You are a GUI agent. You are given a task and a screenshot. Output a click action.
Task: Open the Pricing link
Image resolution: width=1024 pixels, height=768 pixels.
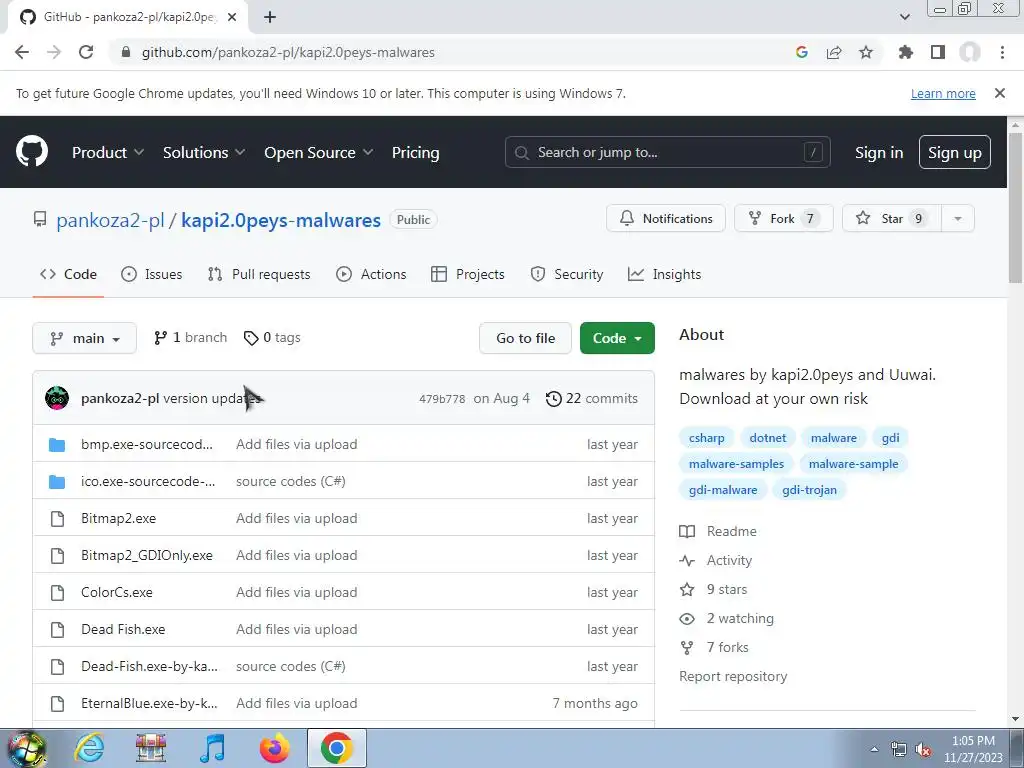click(415, 152)
